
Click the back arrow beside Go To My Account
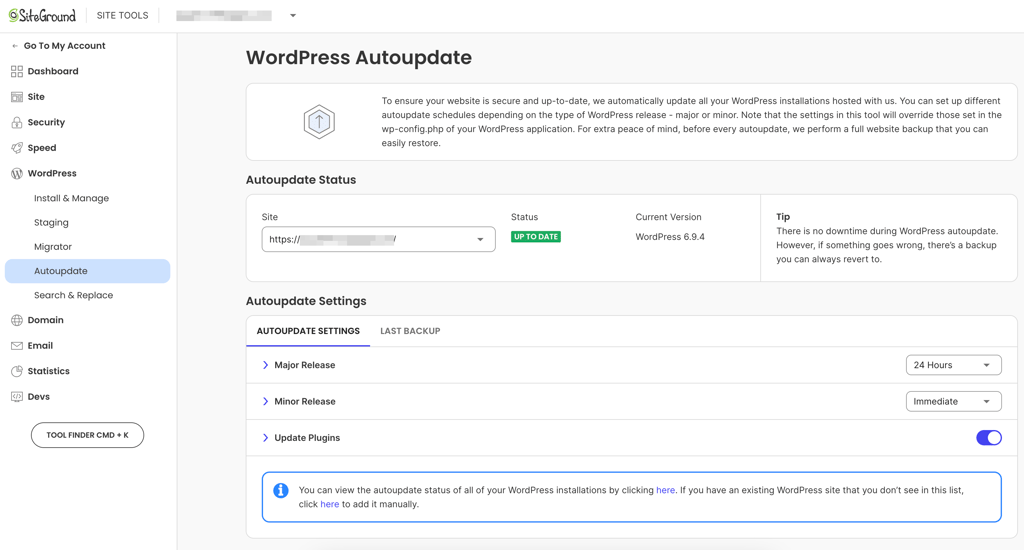[x=15, y=46]
